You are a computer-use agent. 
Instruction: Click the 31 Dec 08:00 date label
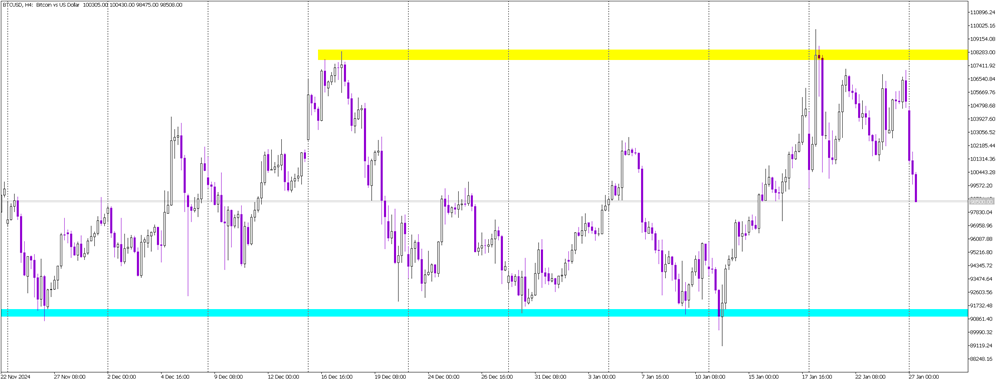coord(549,376)
